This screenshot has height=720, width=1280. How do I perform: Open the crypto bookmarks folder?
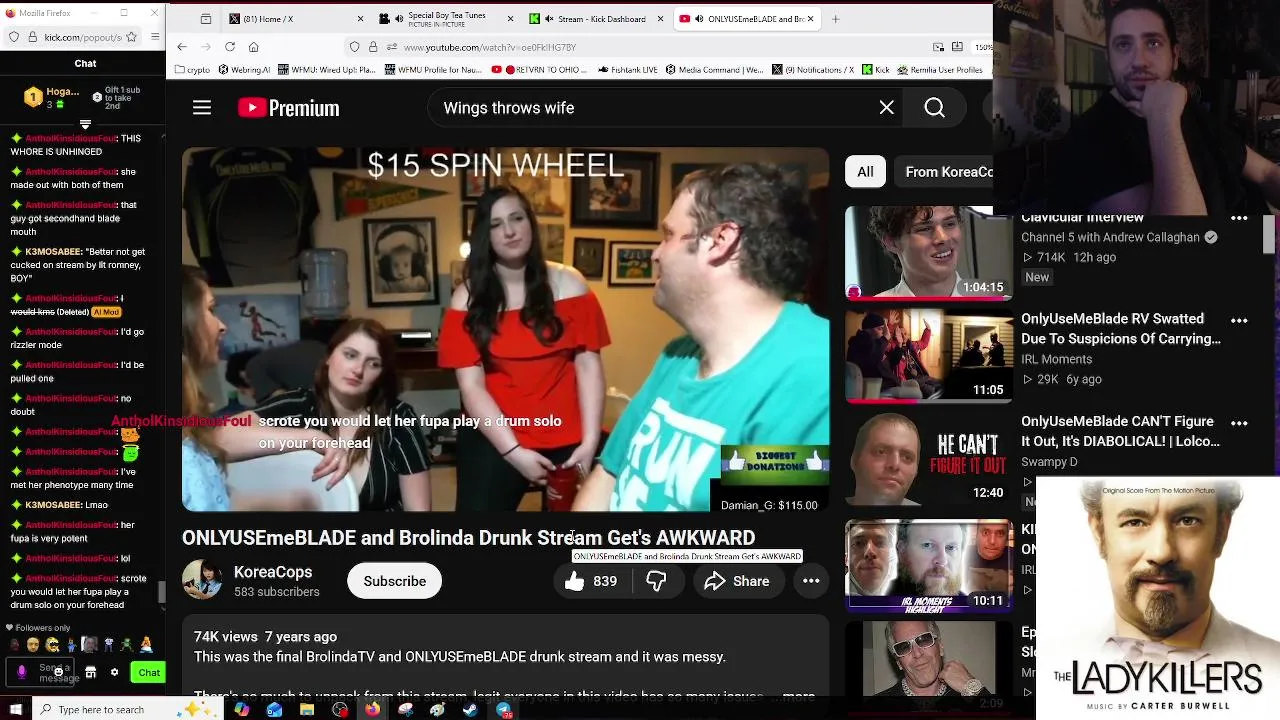(x=192, y=70)
